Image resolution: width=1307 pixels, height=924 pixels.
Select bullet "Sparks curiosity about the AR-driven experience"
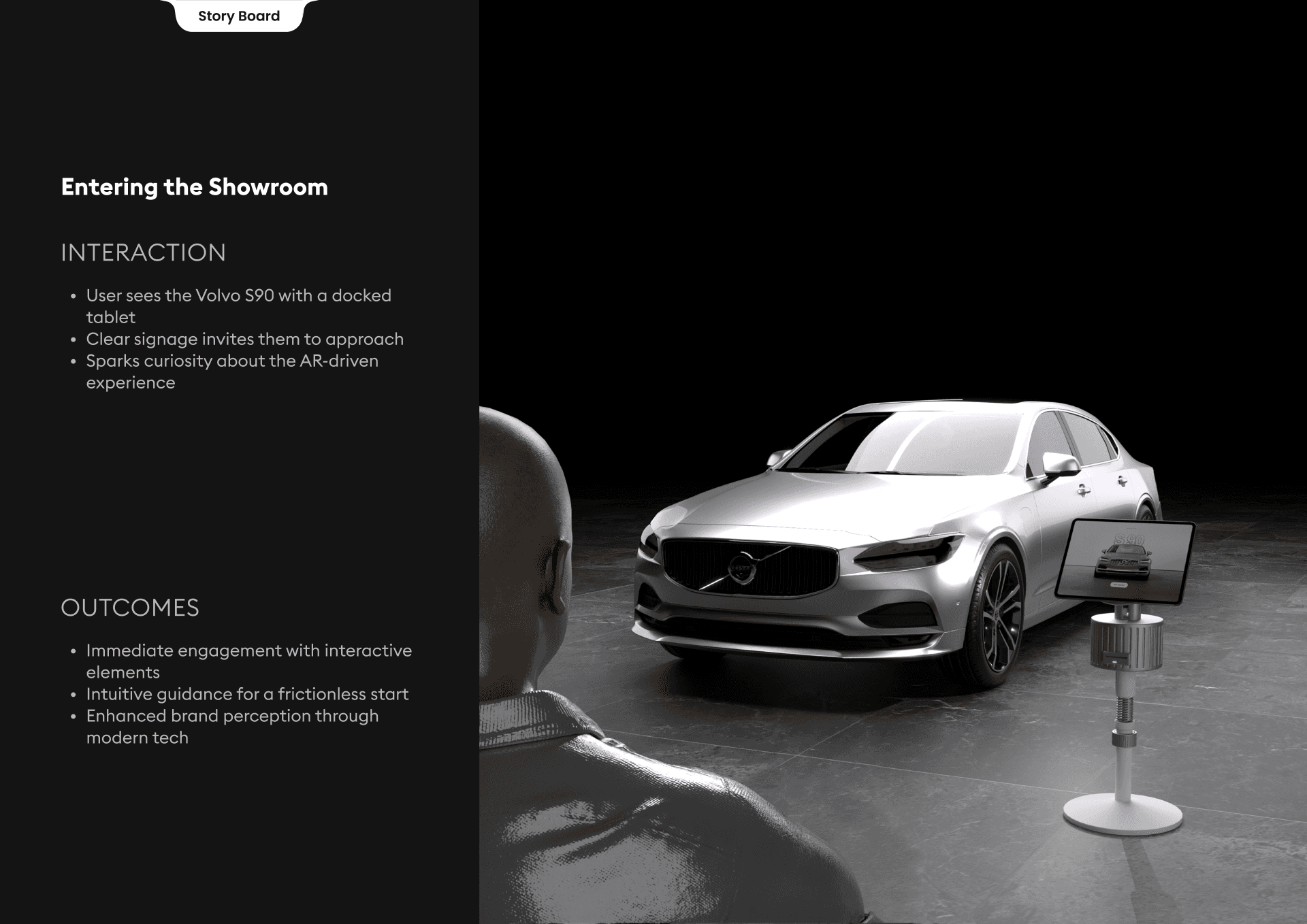[x=232, y=372]
